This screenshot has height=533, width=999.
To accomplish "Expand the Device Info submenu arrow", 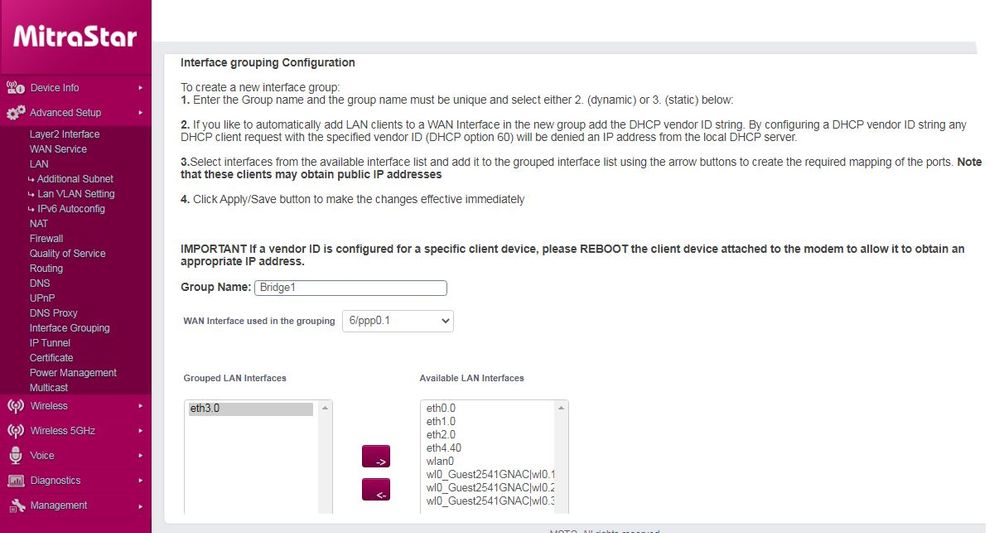I will (x=141, y=88).
